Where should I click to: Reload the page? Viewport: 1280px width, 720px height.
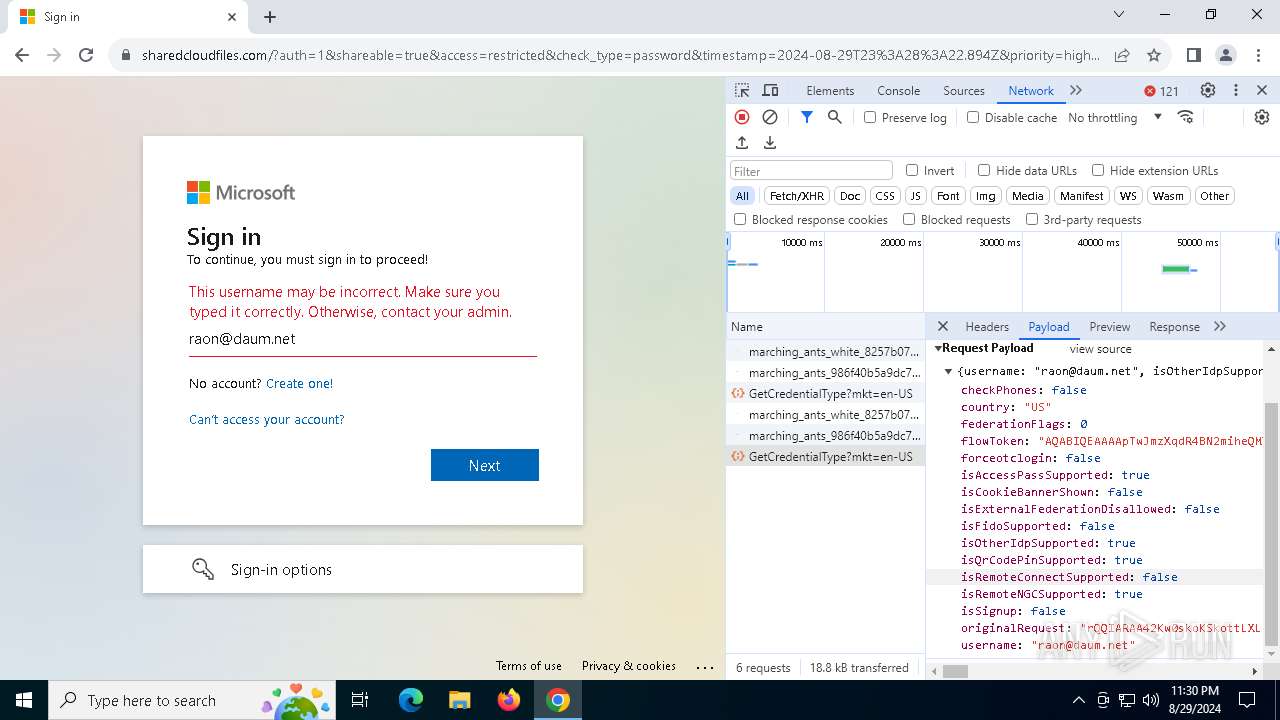coord(86,56)
